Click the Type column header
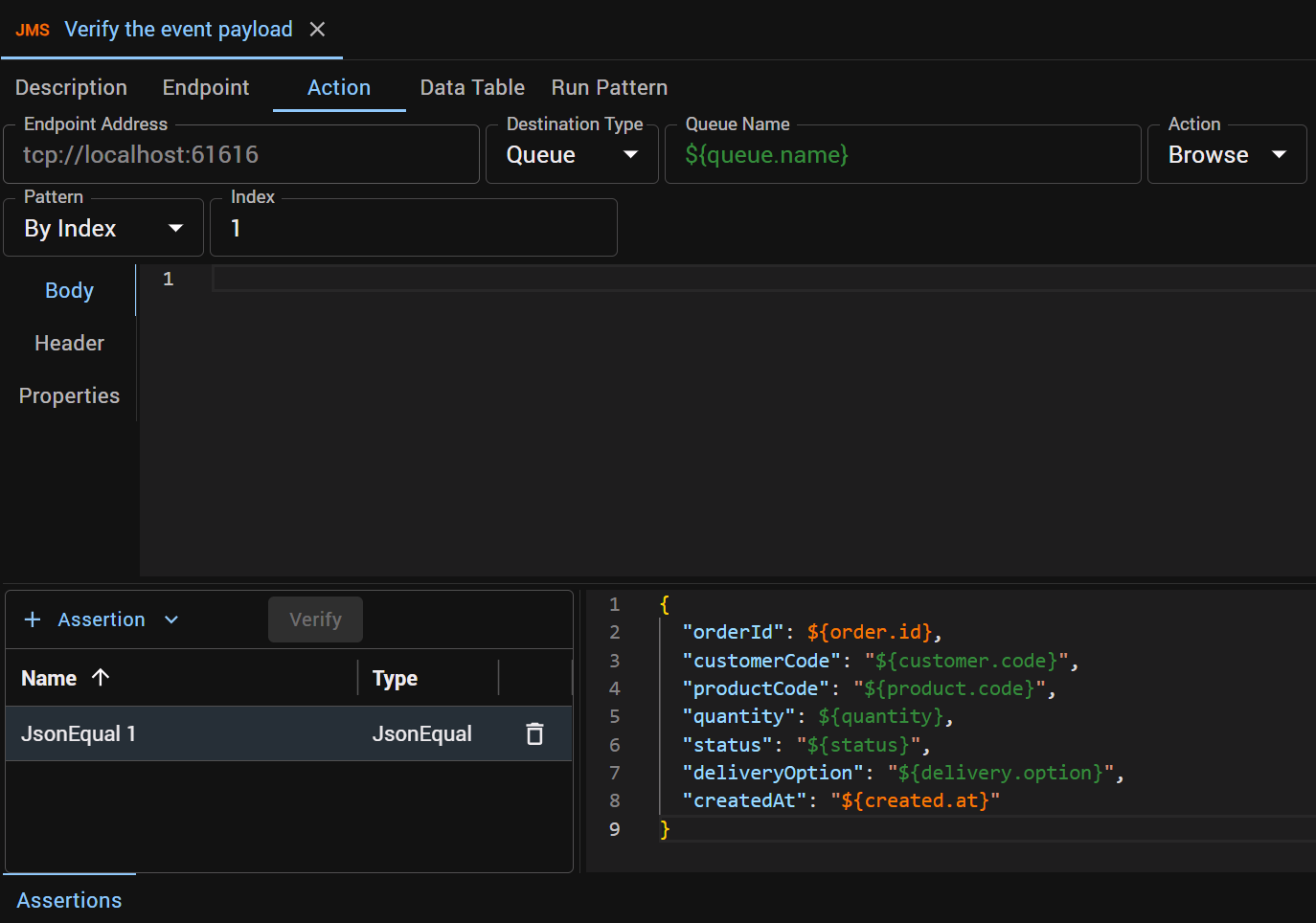The height and width of the screenshot is (923, 1316). [395, 678]
